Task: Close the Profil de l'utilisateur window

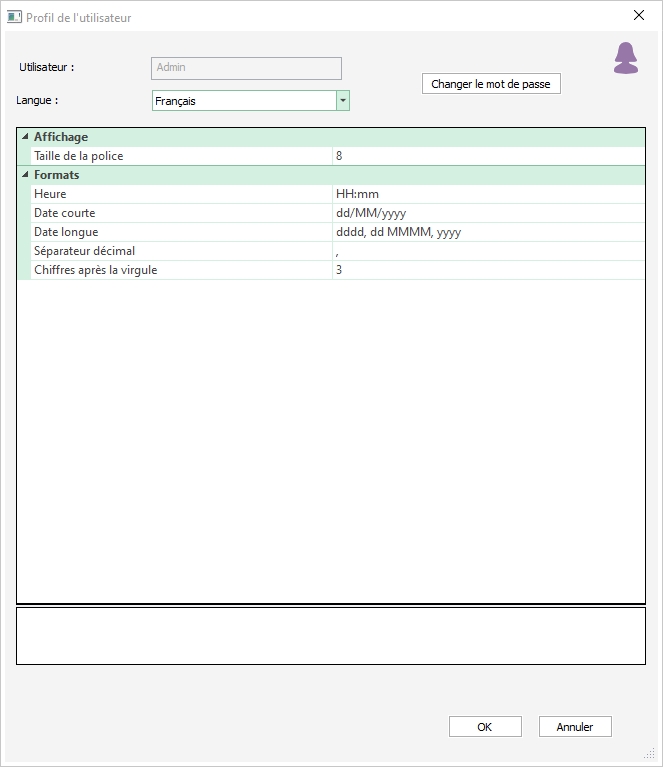Action: pos(639,16)
